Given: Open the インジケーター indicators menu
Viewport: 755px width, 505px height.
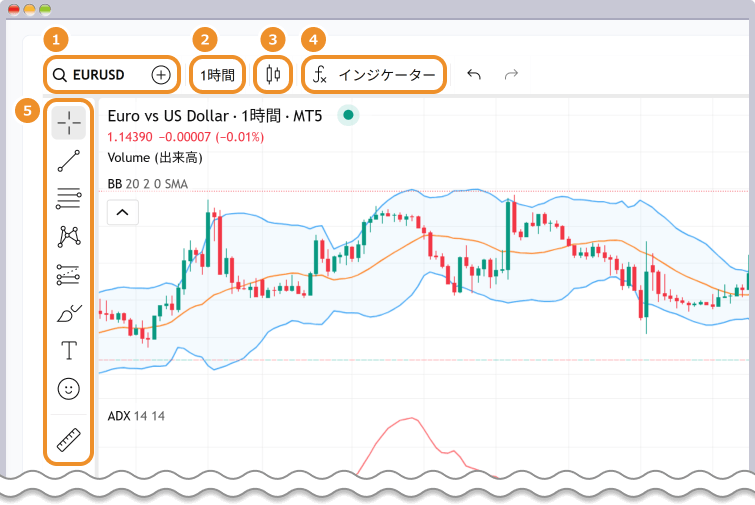Looking at the screenshot, I should [x=373, y=75].
